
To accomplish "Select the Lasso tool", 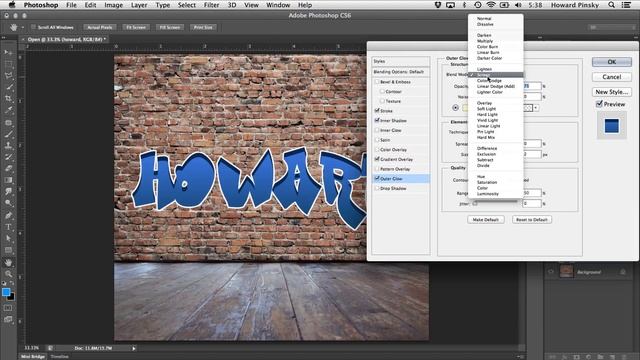I will 8,76.
